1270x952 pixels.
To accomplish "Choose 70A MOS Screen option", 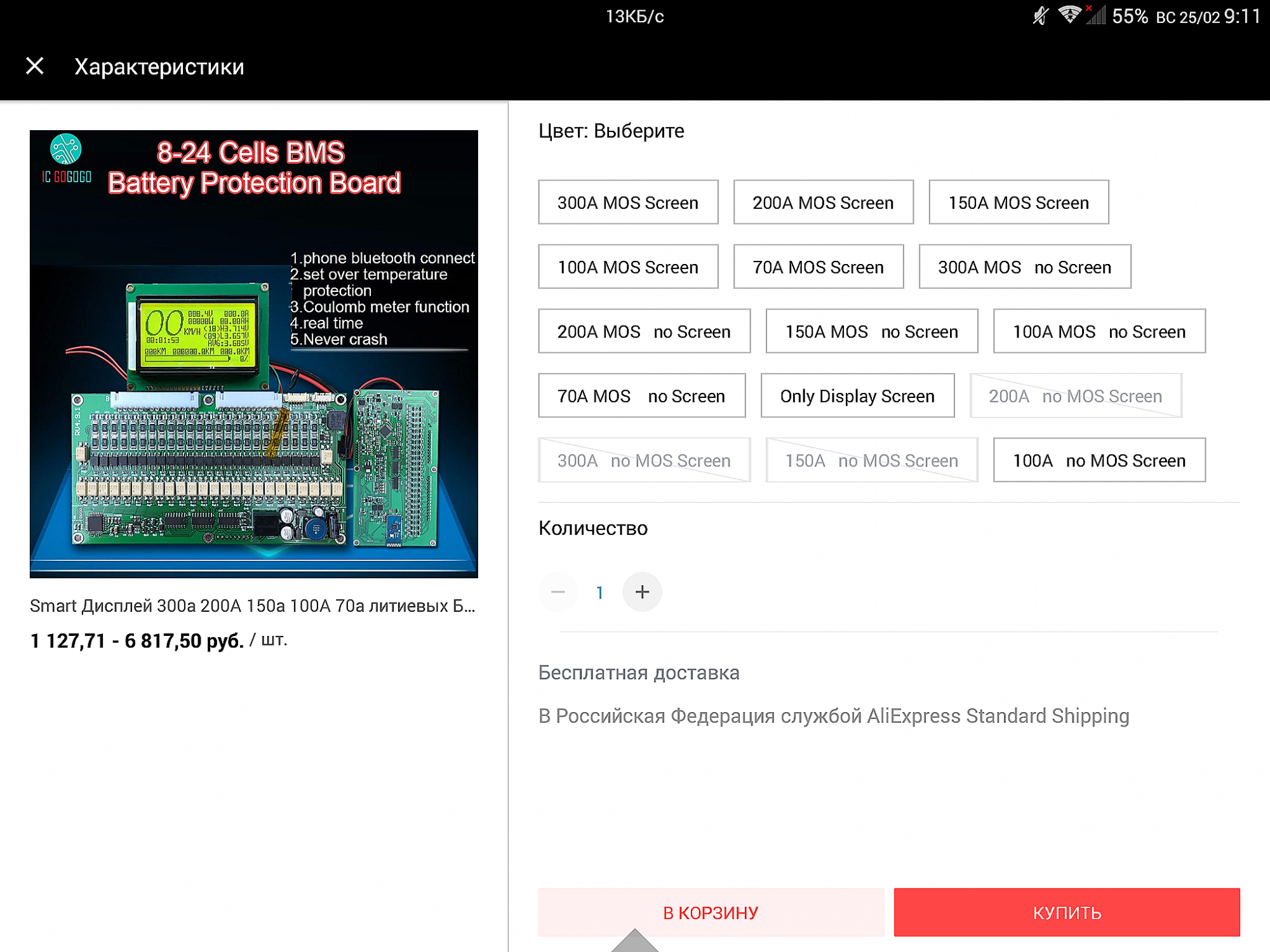I will pos(818,267).
